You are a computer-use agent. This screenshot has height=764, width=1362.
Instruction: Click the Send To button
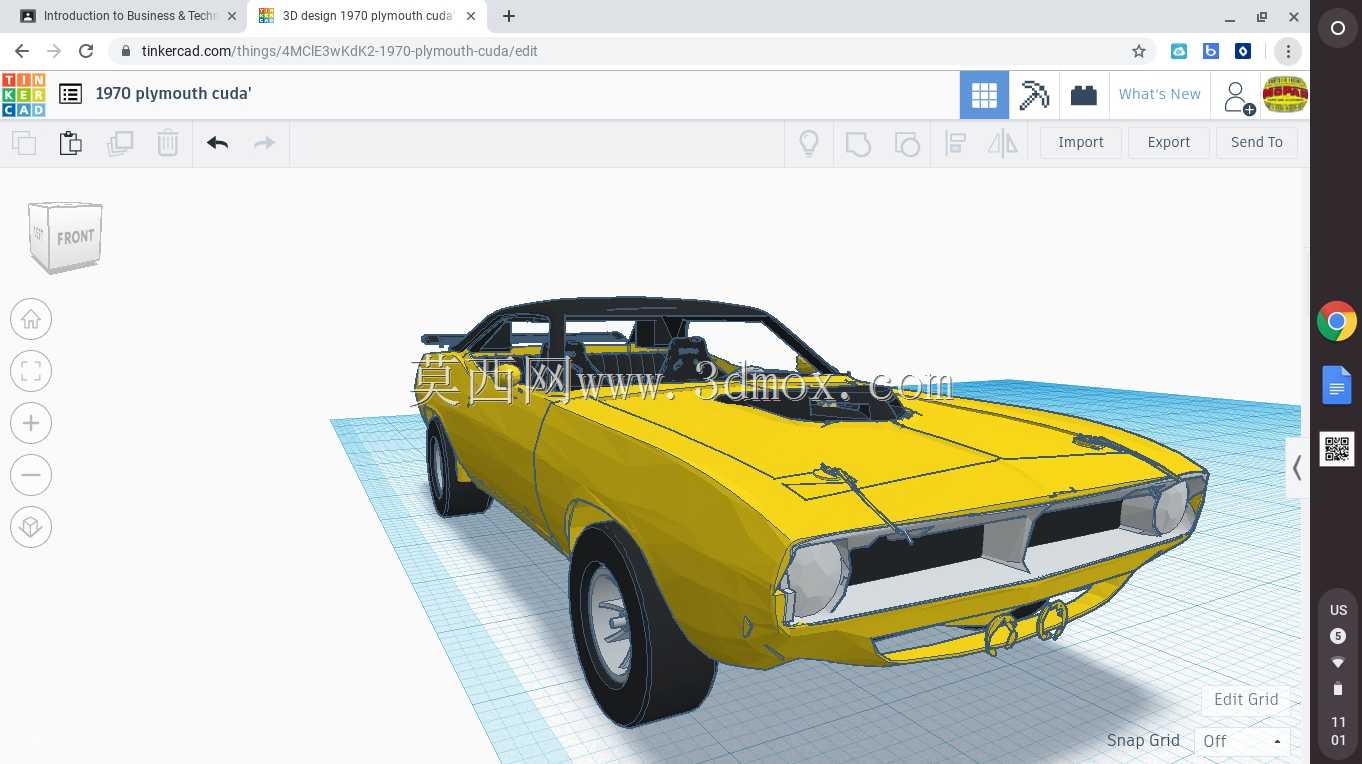click(x=1257, y=142)
